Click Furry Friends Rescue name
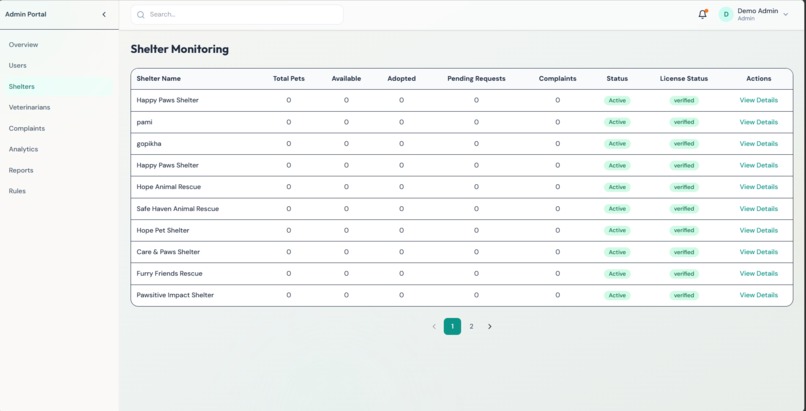Image resolution: width=806 pixels, height=411 pixels. tap(170, 273)
